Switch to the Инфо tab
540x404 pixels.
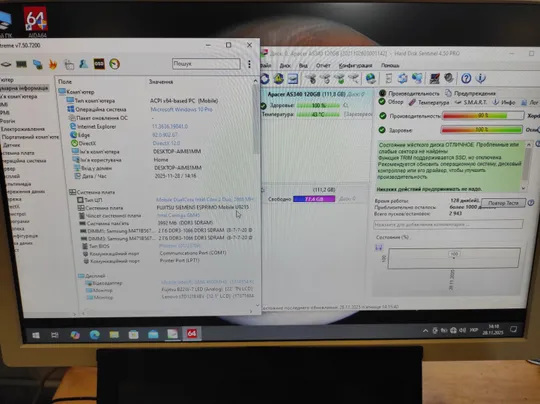[x=504, y=102]
